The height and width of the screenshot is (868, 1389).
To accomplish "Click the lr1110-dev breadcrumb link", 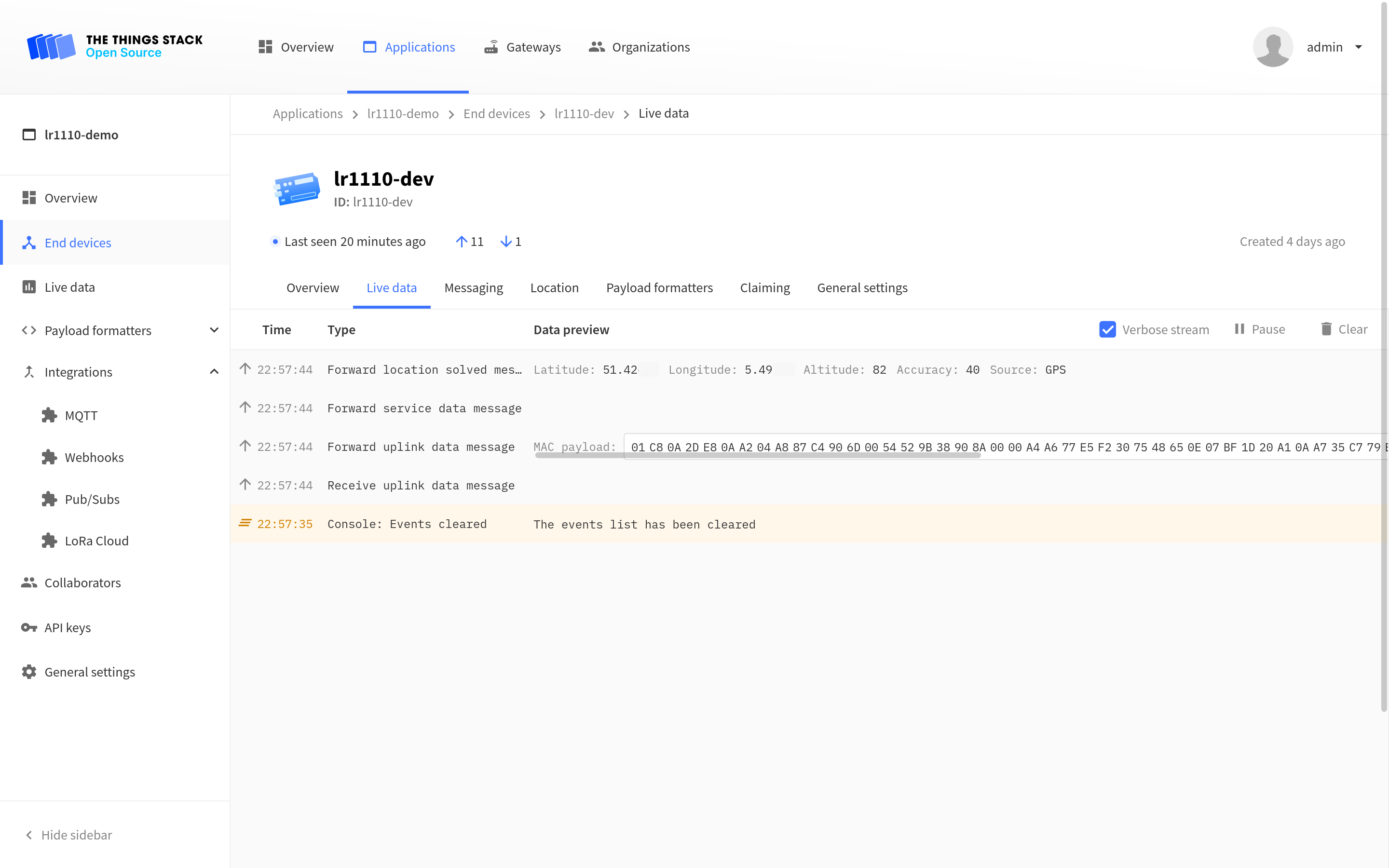I will 585,113.
